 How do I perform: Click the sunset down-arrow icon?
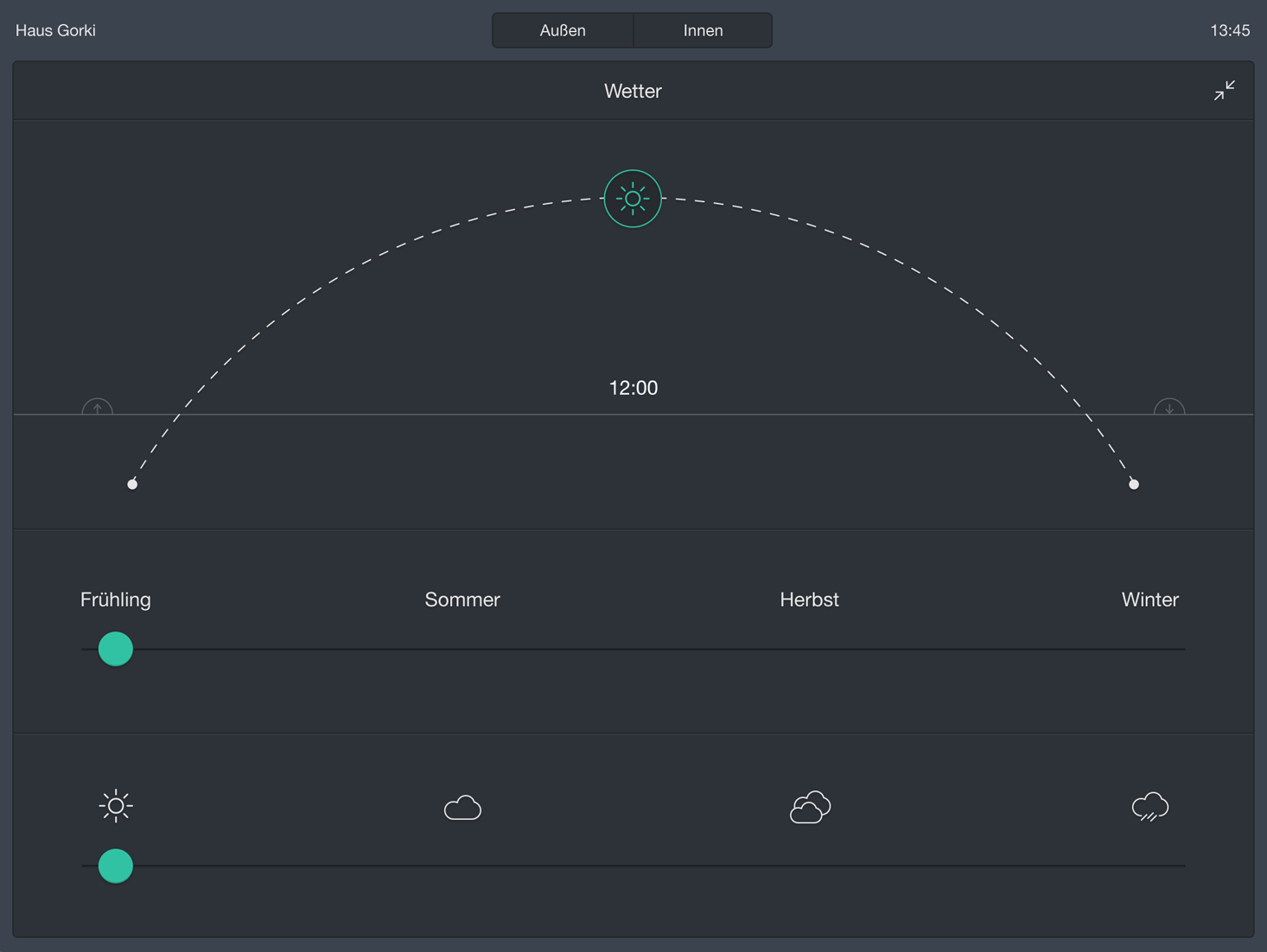pyautogui.click(x=1168, y=408)
